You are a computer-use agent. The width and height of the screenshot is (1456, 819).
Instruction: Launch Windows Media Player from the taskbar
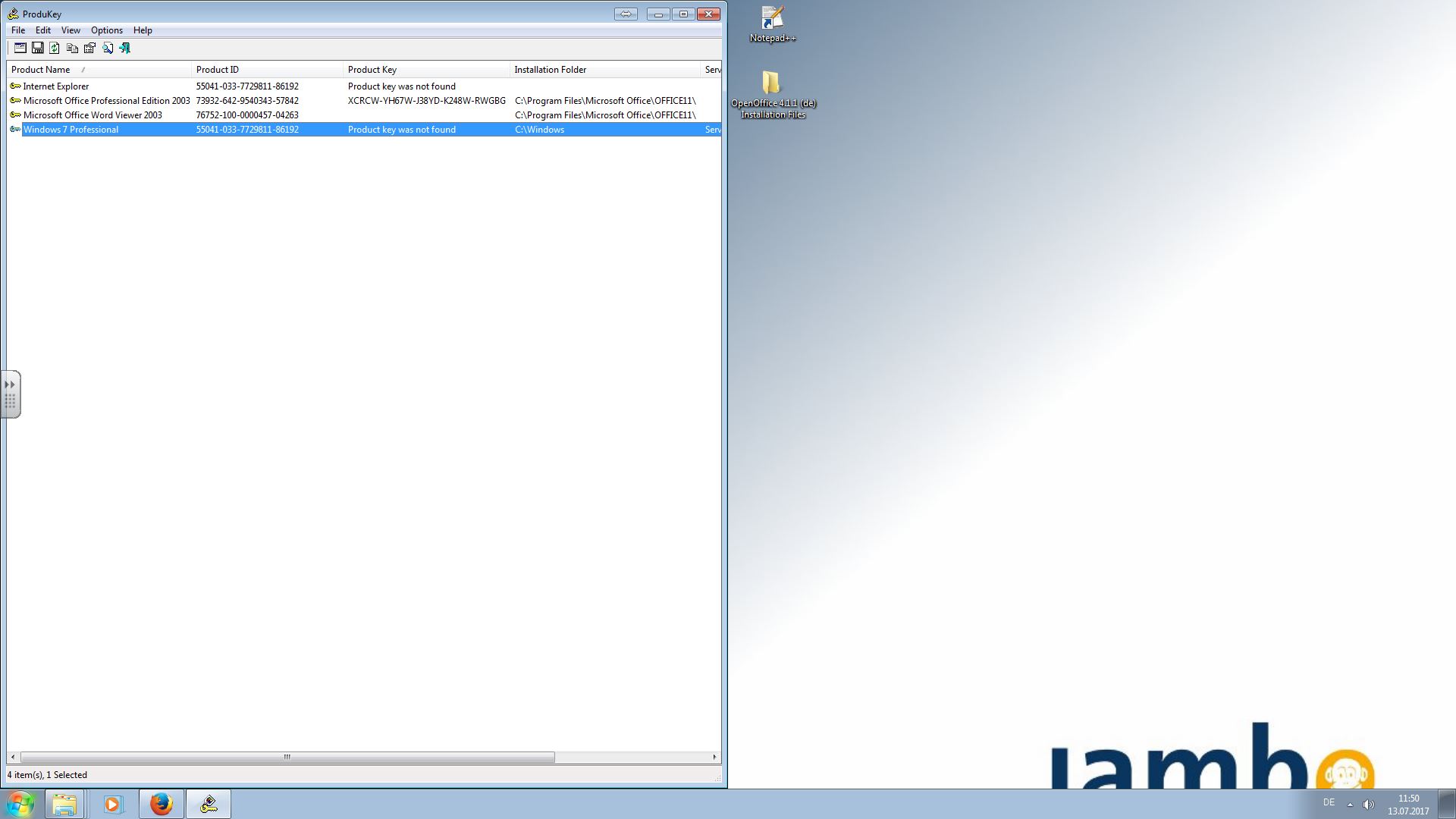click(113, 804)
